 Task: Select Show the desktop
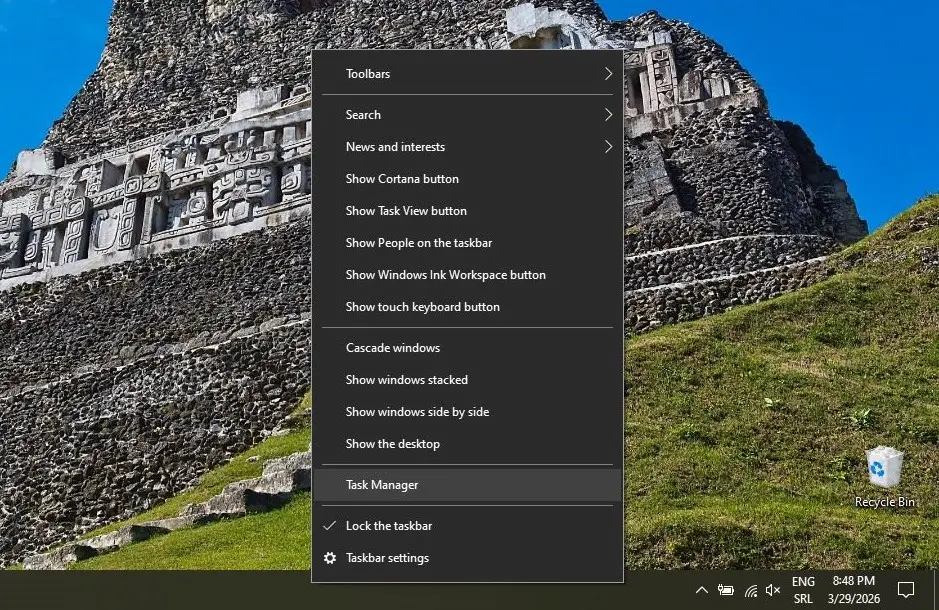click(392, 443)
